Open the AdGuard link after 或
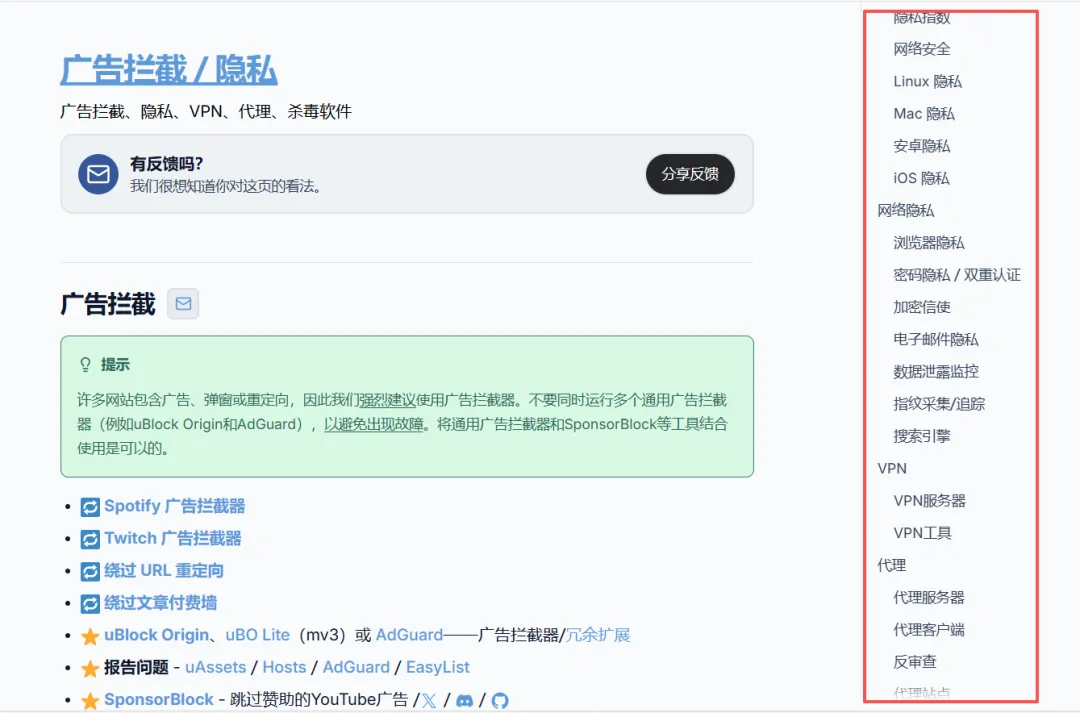This screenshot has height=713, width=1080. [x=409, y=635]
